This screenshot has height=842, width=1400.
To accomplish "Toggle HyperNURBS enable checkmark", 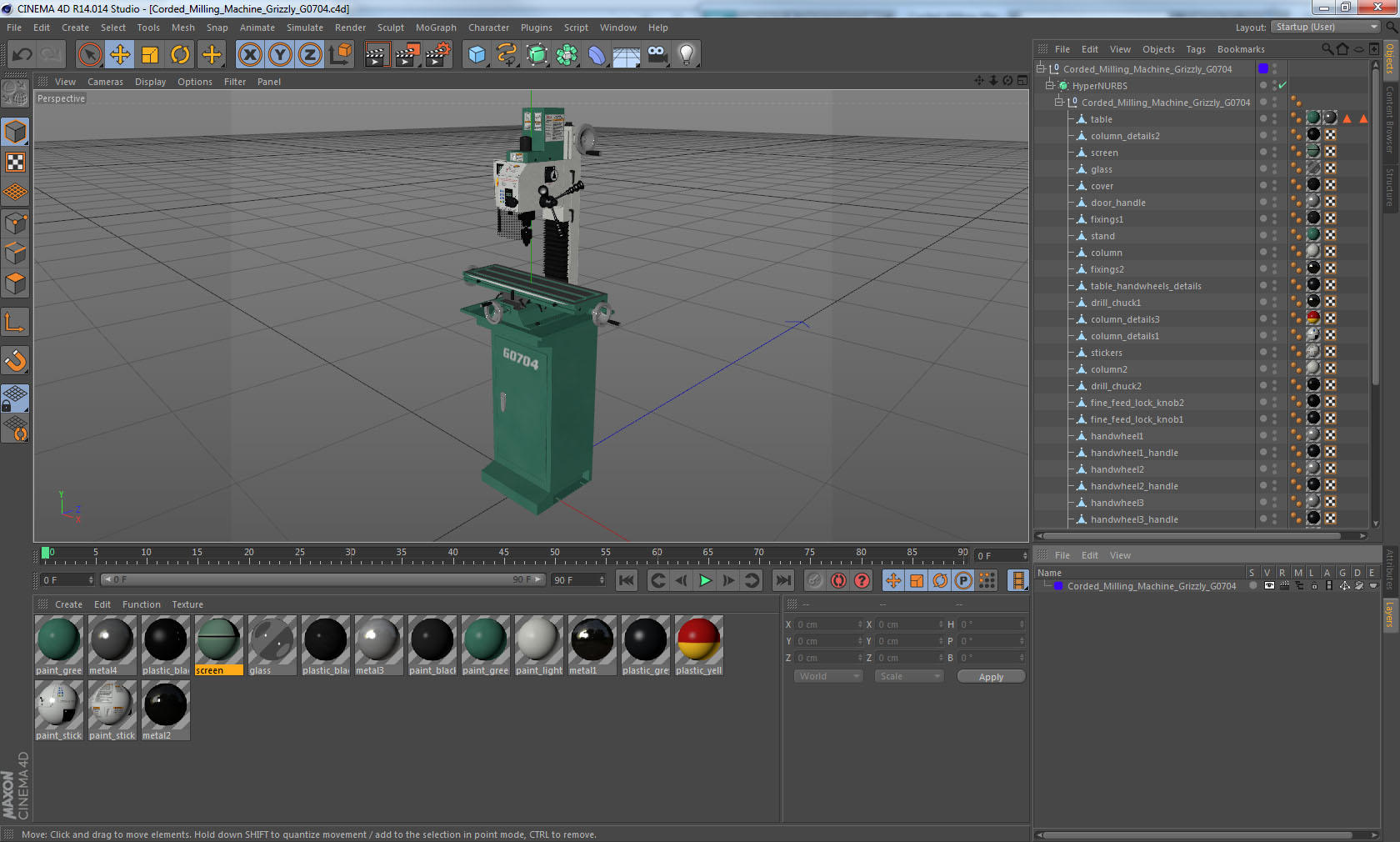I will point(1282,85).
